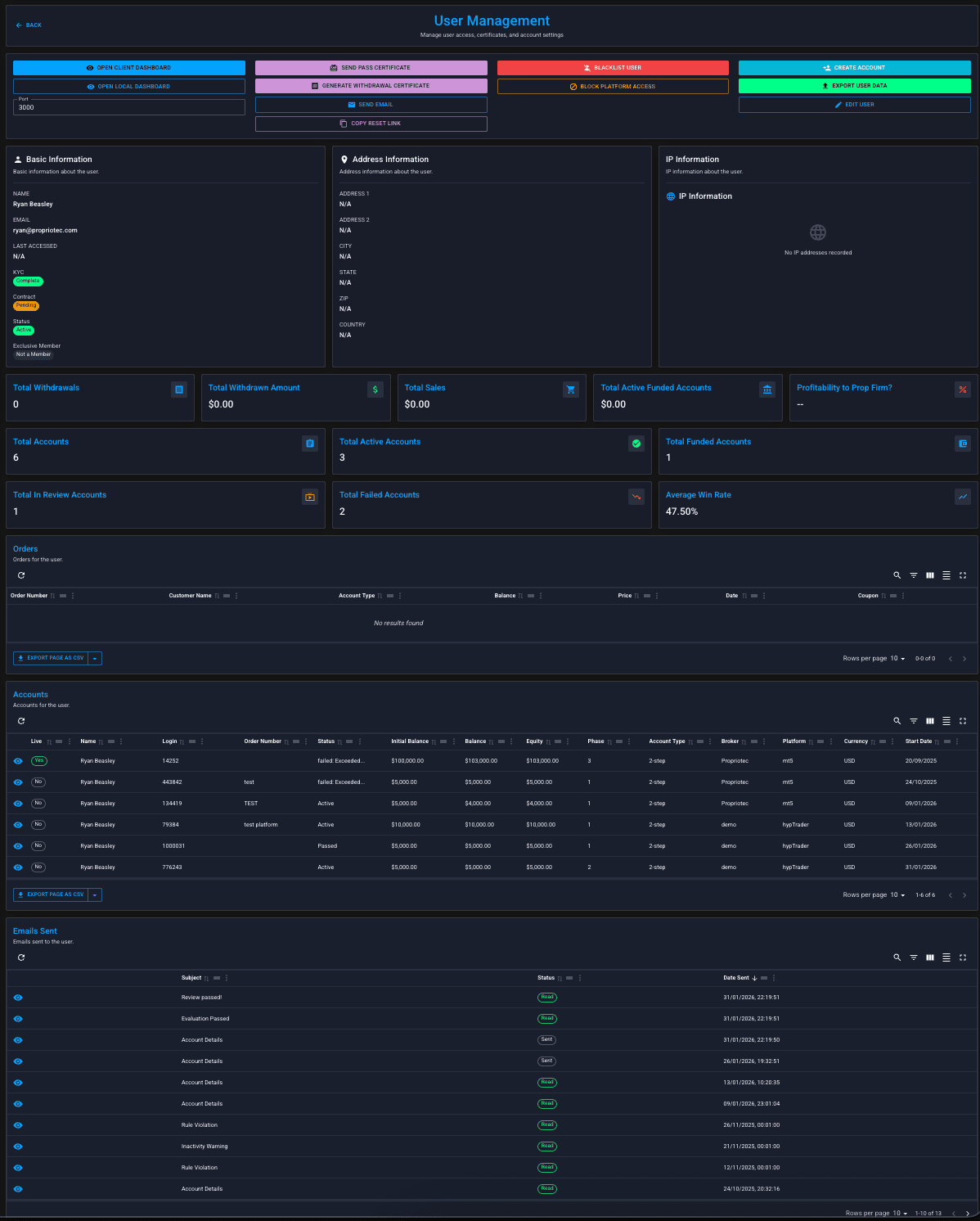View account with login 443842 via eye icon
Image resolution: width=980 pixels, height=1221 pixels.
point(18,782)
